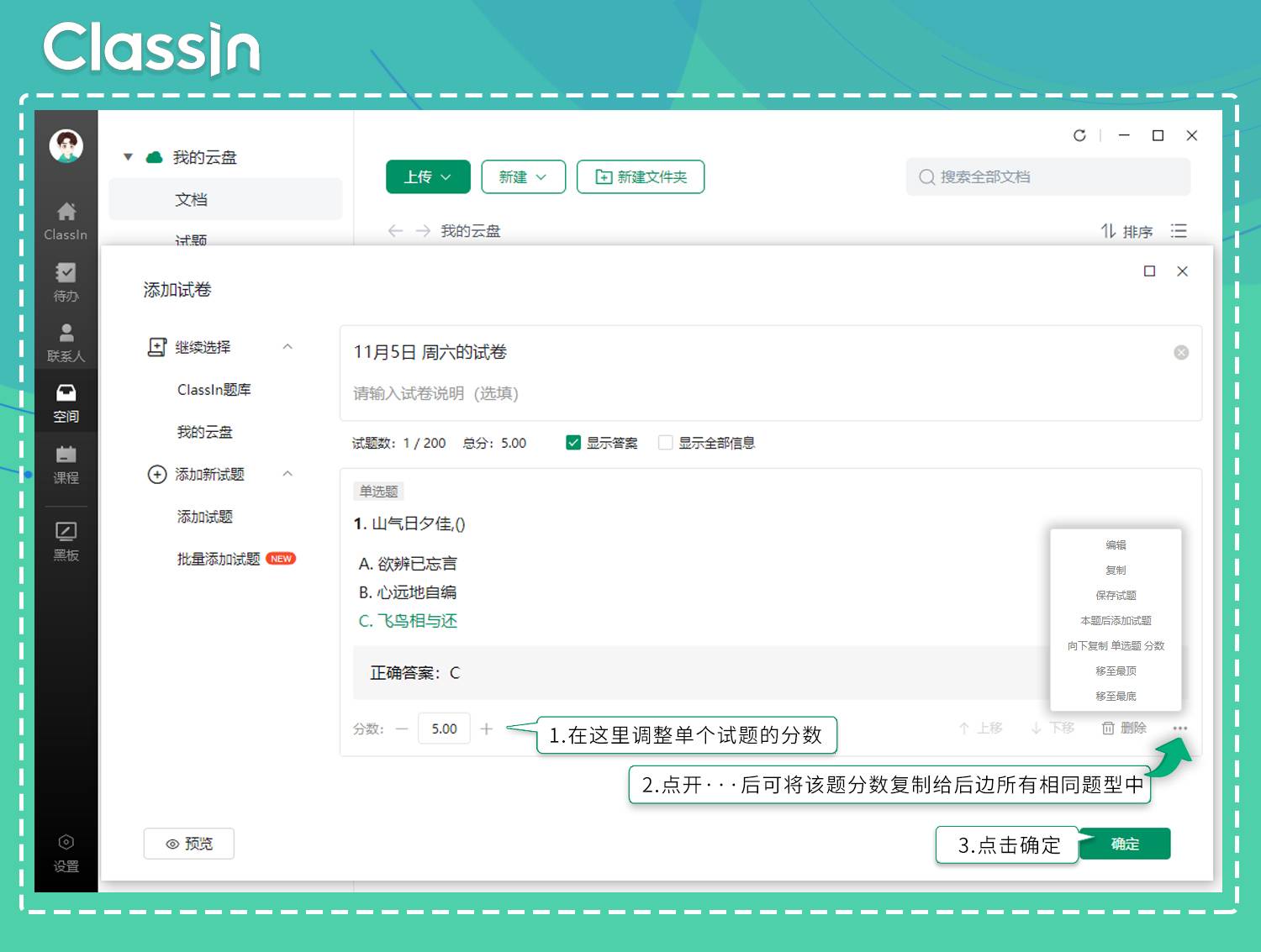Open the ClassIn home icon in sidebar
The width and height of the screenshot is (1261, 952).
coord(66,211)
